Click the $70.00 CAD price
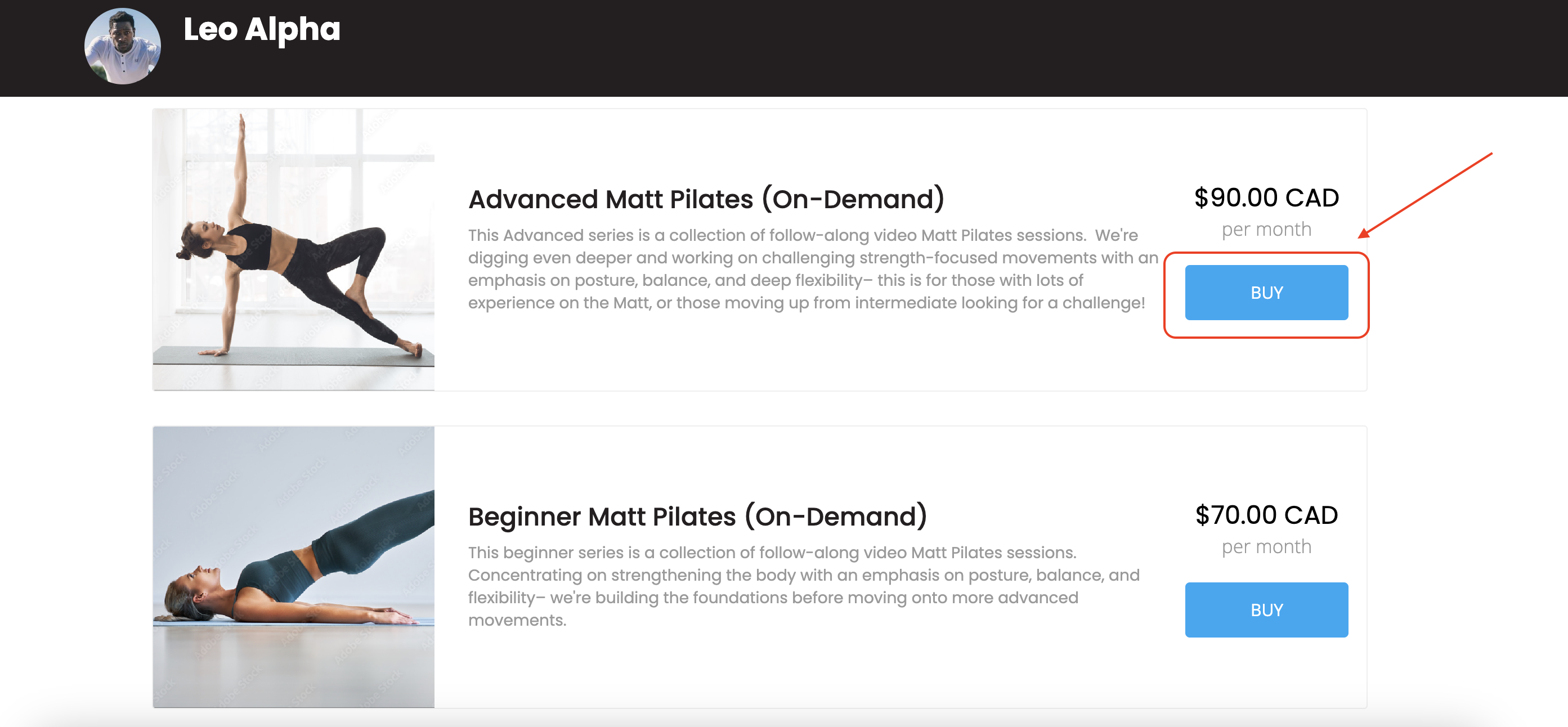The image size is (1568, 727). coord(1266,515)
